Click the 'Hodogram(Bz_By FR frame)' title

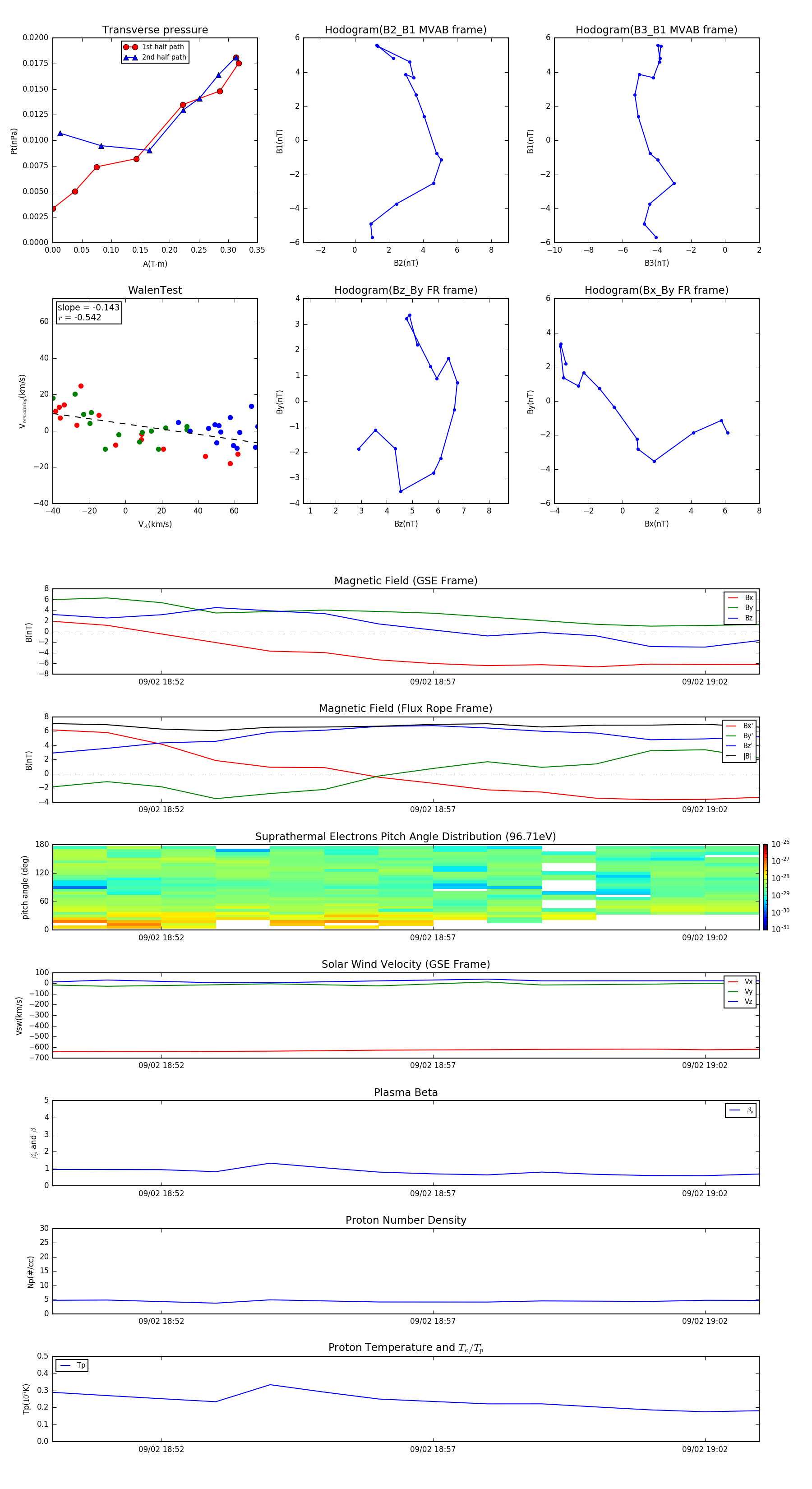click(406, 290)
